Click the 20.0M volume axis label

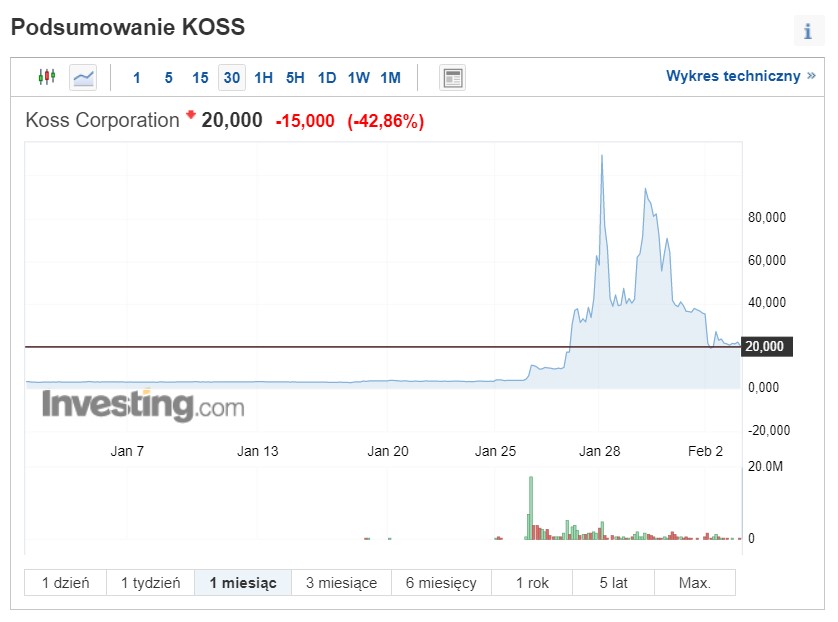click(x=765, y=466)
